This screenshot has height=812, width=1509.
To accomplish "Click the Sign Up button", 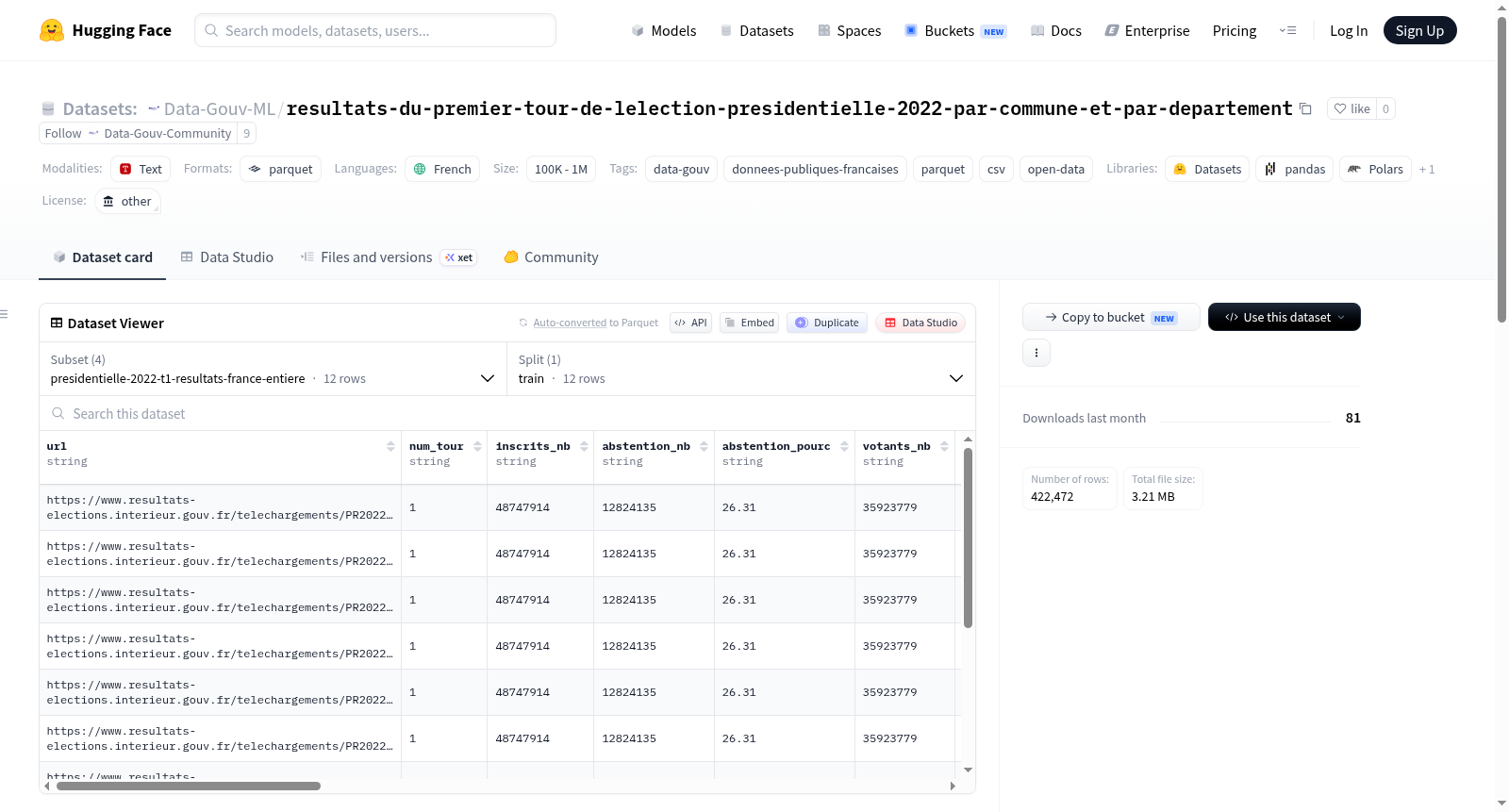I will (1419, 30).
